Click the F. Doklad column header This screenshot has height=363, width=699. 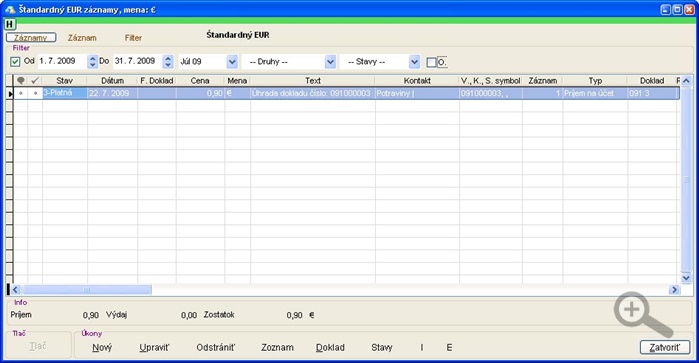coord(157,81)
